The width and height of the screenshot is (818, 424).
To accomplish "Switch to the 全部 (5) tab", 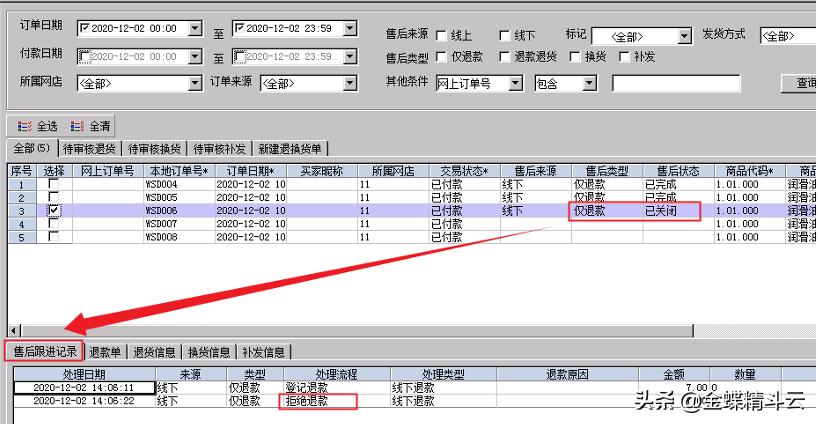I will pyautogui.click(x=32, y=148).
